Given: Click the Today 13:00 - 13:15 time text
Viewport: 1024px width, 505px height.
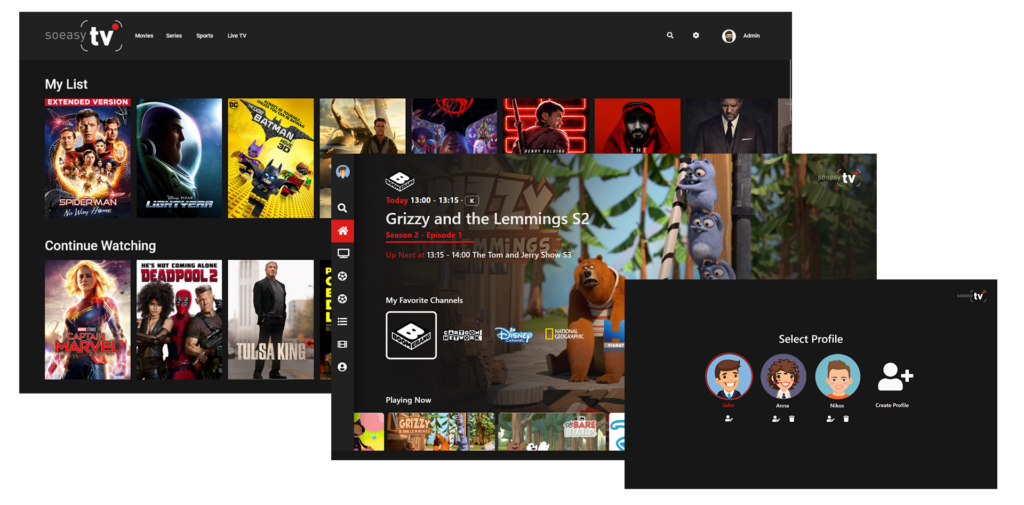Looking at the screenshot, I should (423, 201).
